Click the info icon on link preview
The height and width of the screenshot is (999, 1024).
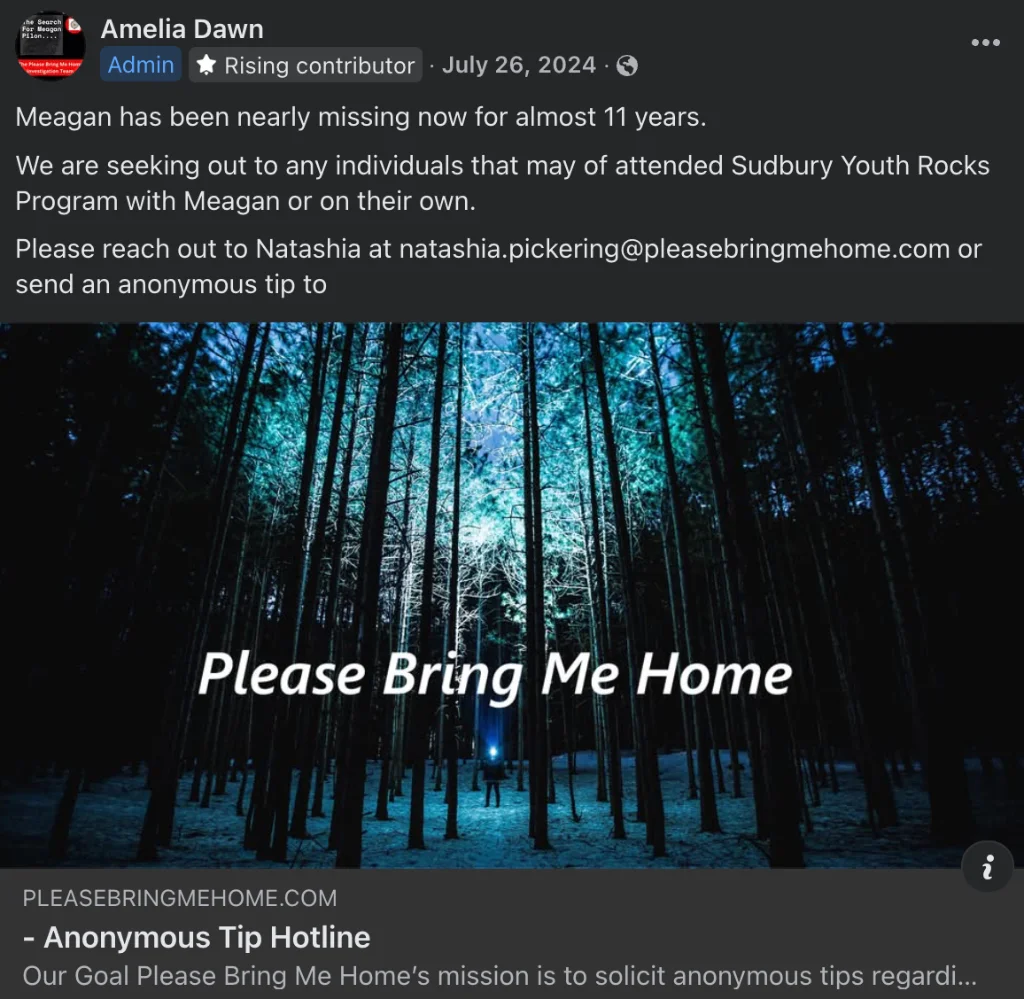pos(987,867)
